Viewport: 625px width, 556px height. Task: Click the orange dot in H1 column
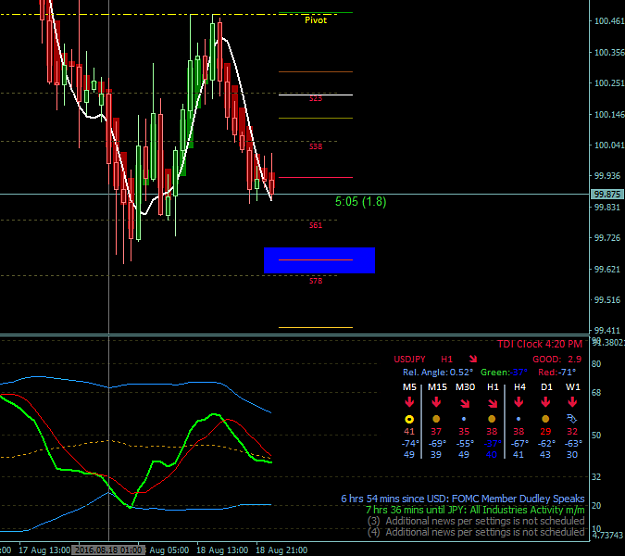pyautogui.click(x=492, y=419)
